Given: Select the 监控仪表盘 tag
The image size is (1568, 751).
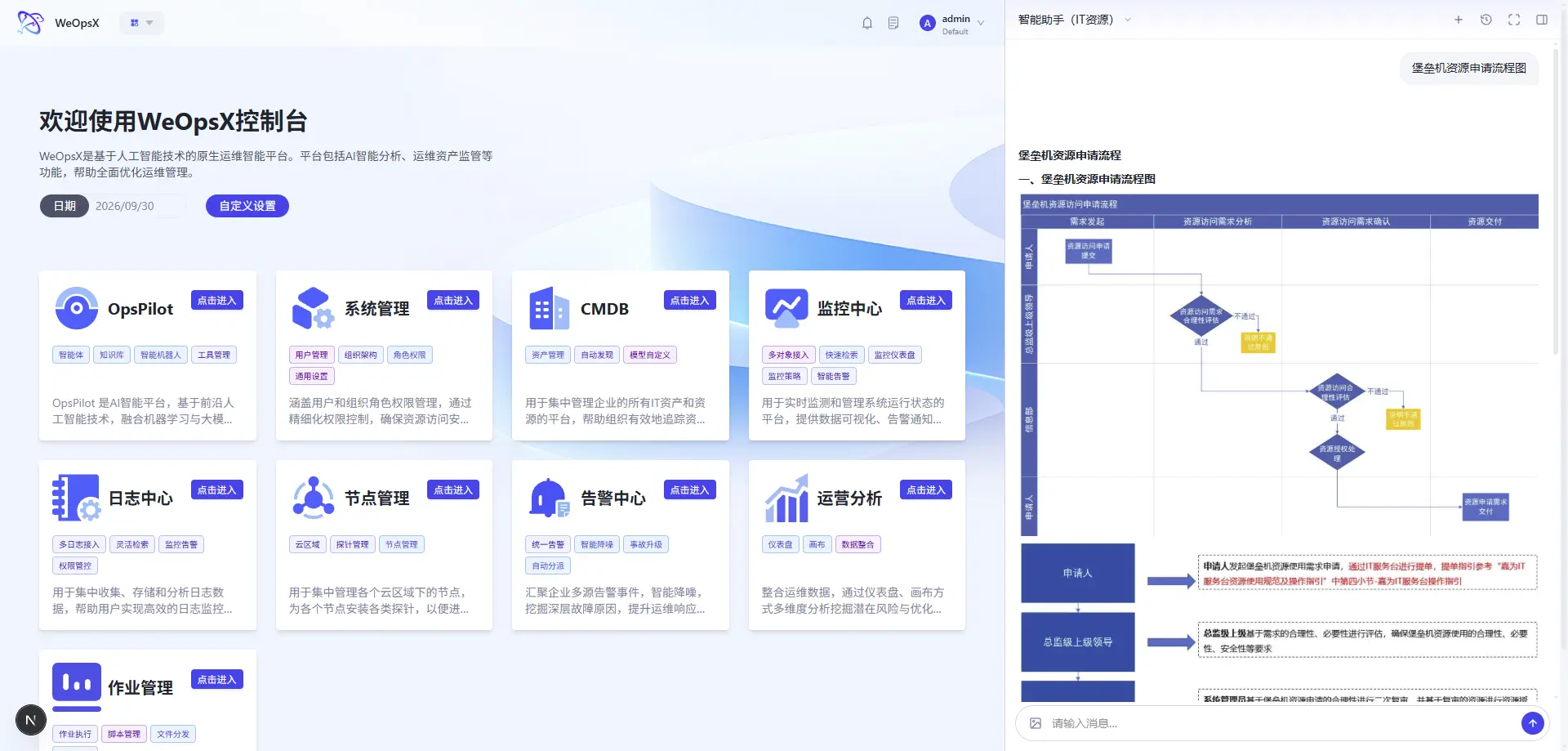Looking at the screenshot, I should [894, 355].
